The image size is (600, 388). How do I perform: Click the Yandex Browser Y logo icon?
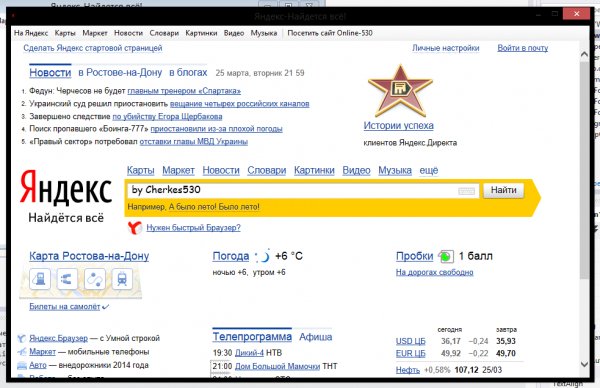click(x=135, y=228)
